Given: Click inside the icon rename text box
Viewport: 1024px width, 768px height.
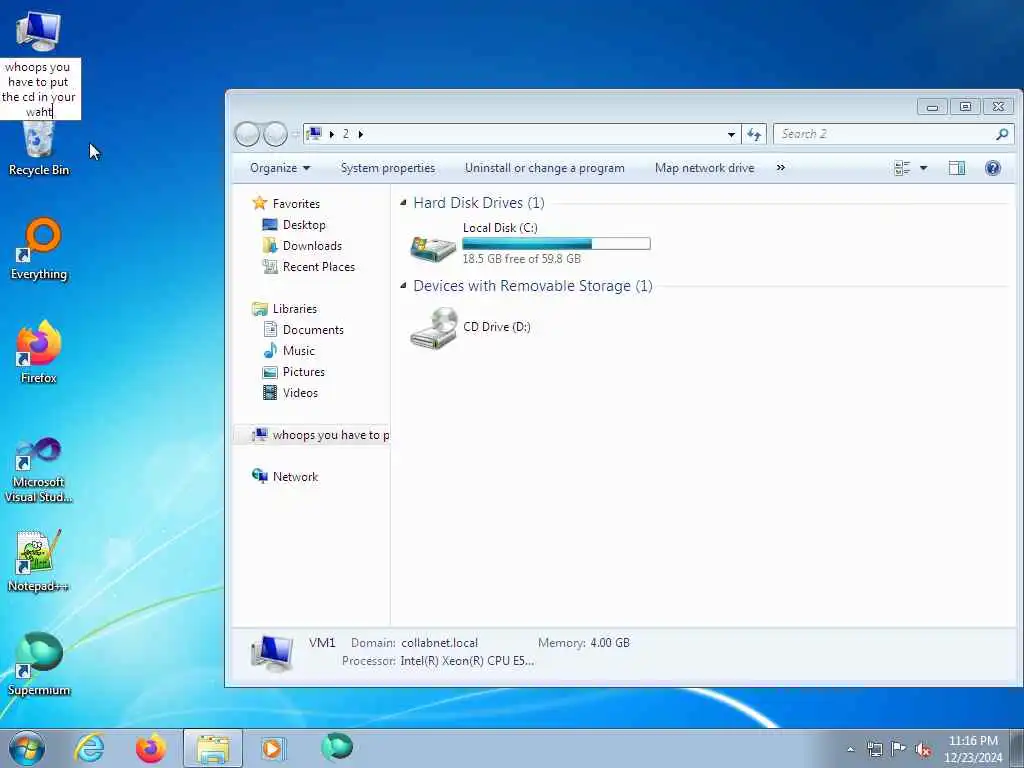Looking at the screenshot, I should [x=39, y=89].
